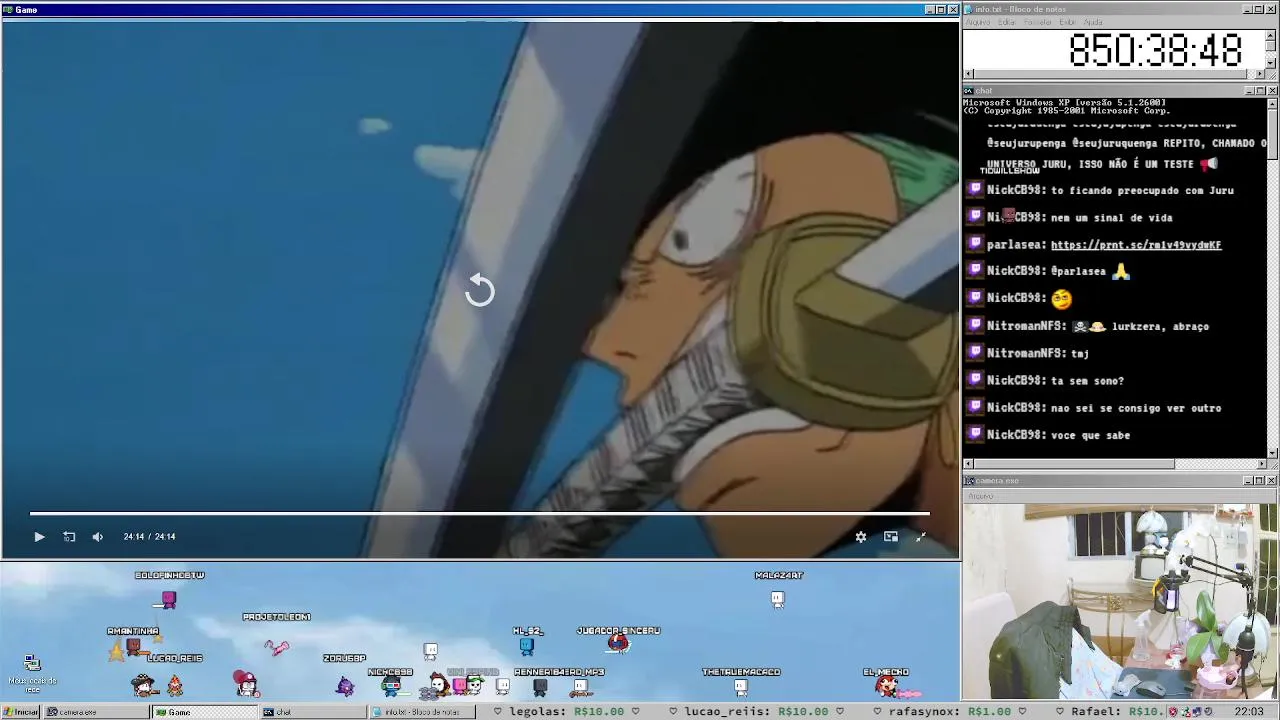Click "nao sei se consigo ver outro"

(1136, 408)
